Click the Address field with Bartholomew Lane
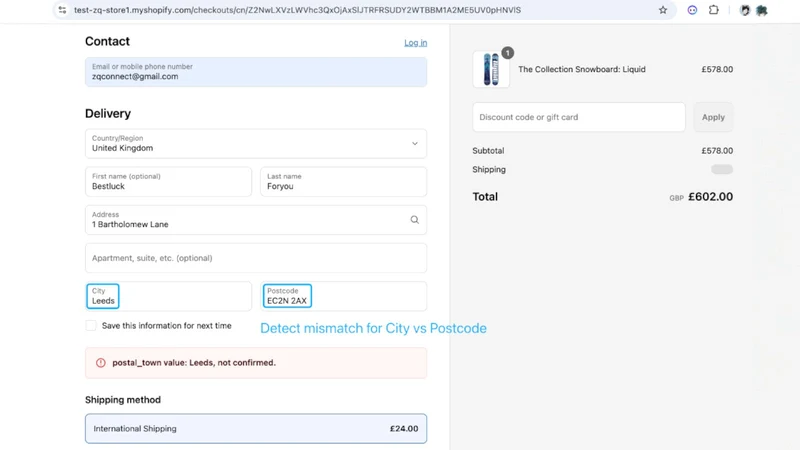Viewport: 800px width, 450px height. [x=256, y=220]
